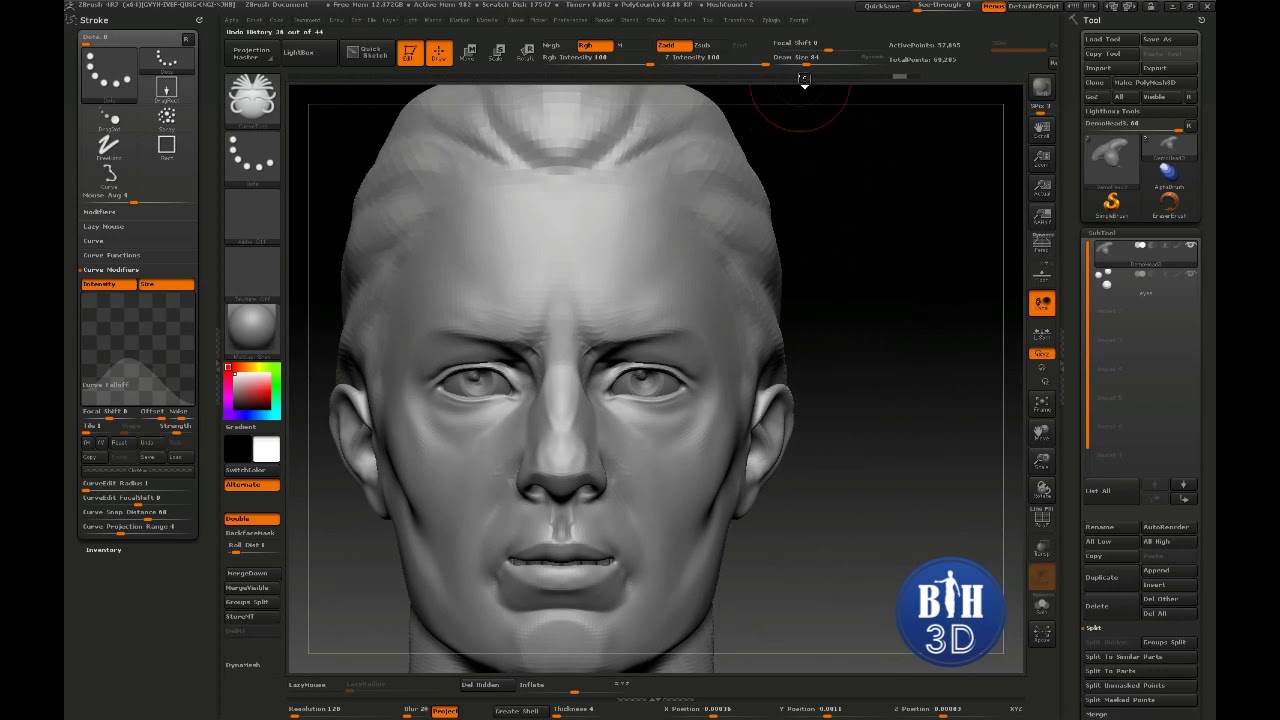1280x720 pixels.
Task: Toggle Xyz rotation mode
Action: [1042, 354]
